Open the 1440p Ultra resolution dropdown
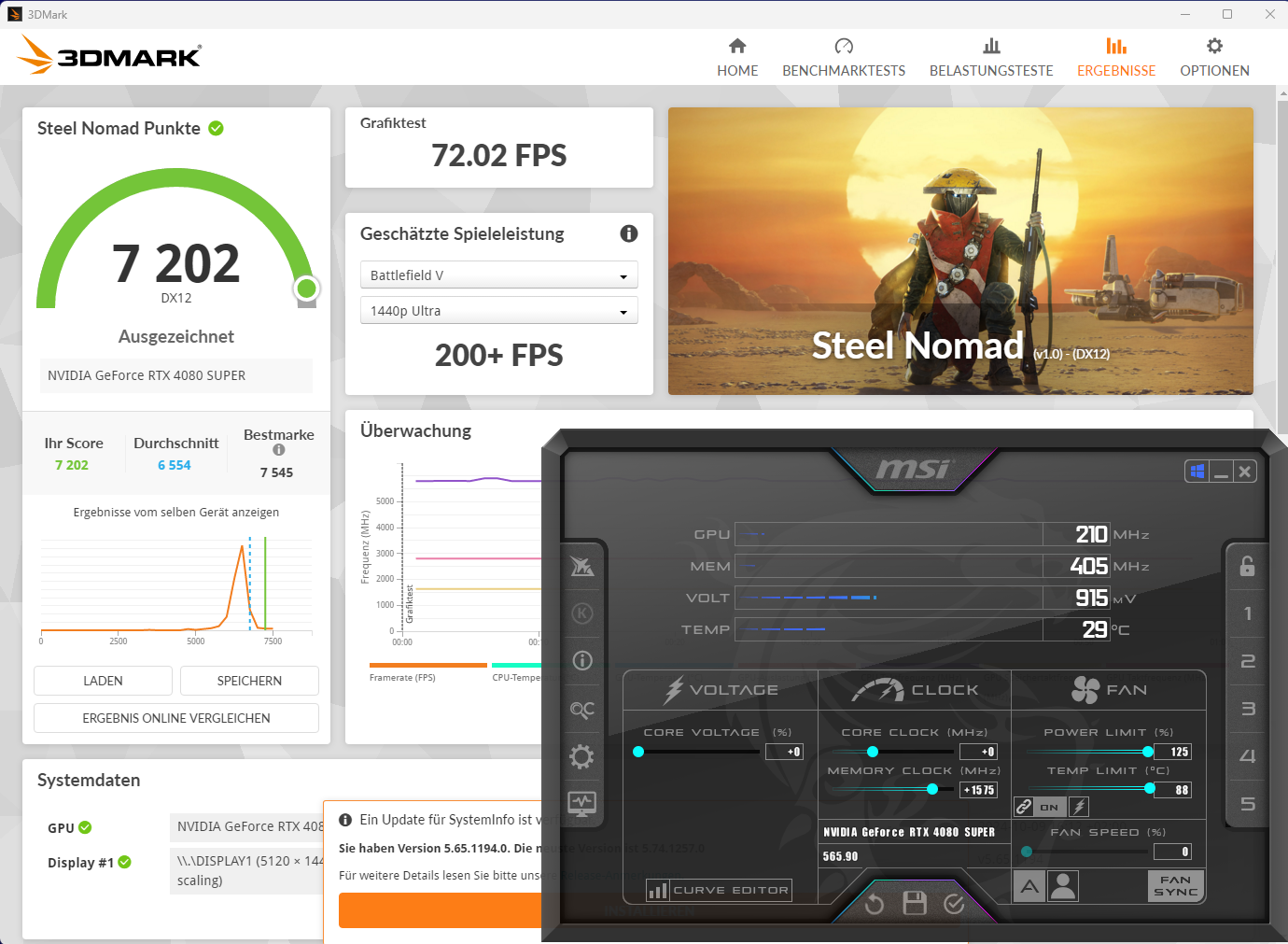The width and height of the screenshot is (1288, 944). pyautogui.click(x=499, y=310)
